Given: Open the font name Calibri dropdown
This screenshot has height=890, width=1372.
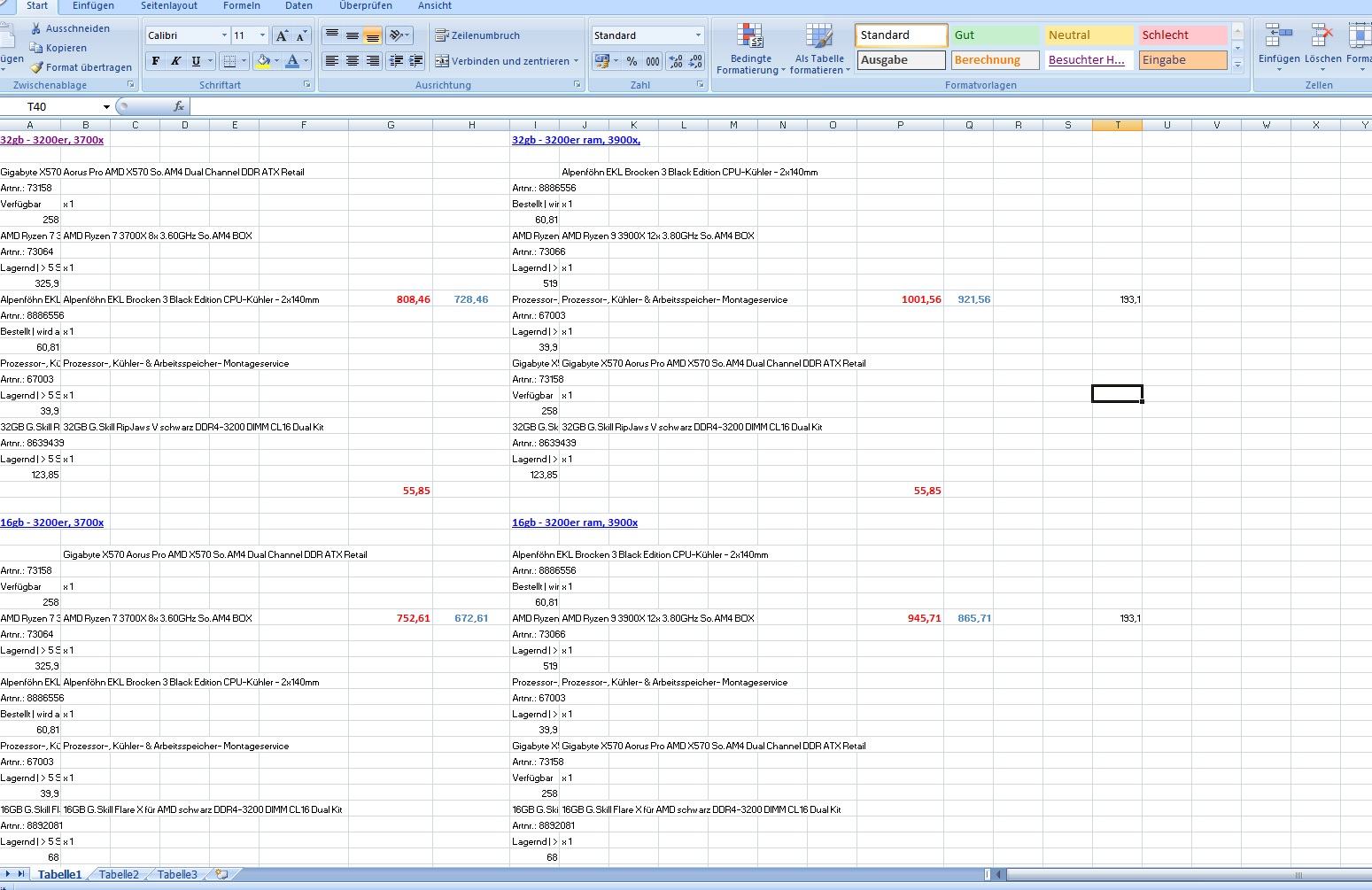Looking at the screenshot, I should (224, 35).
